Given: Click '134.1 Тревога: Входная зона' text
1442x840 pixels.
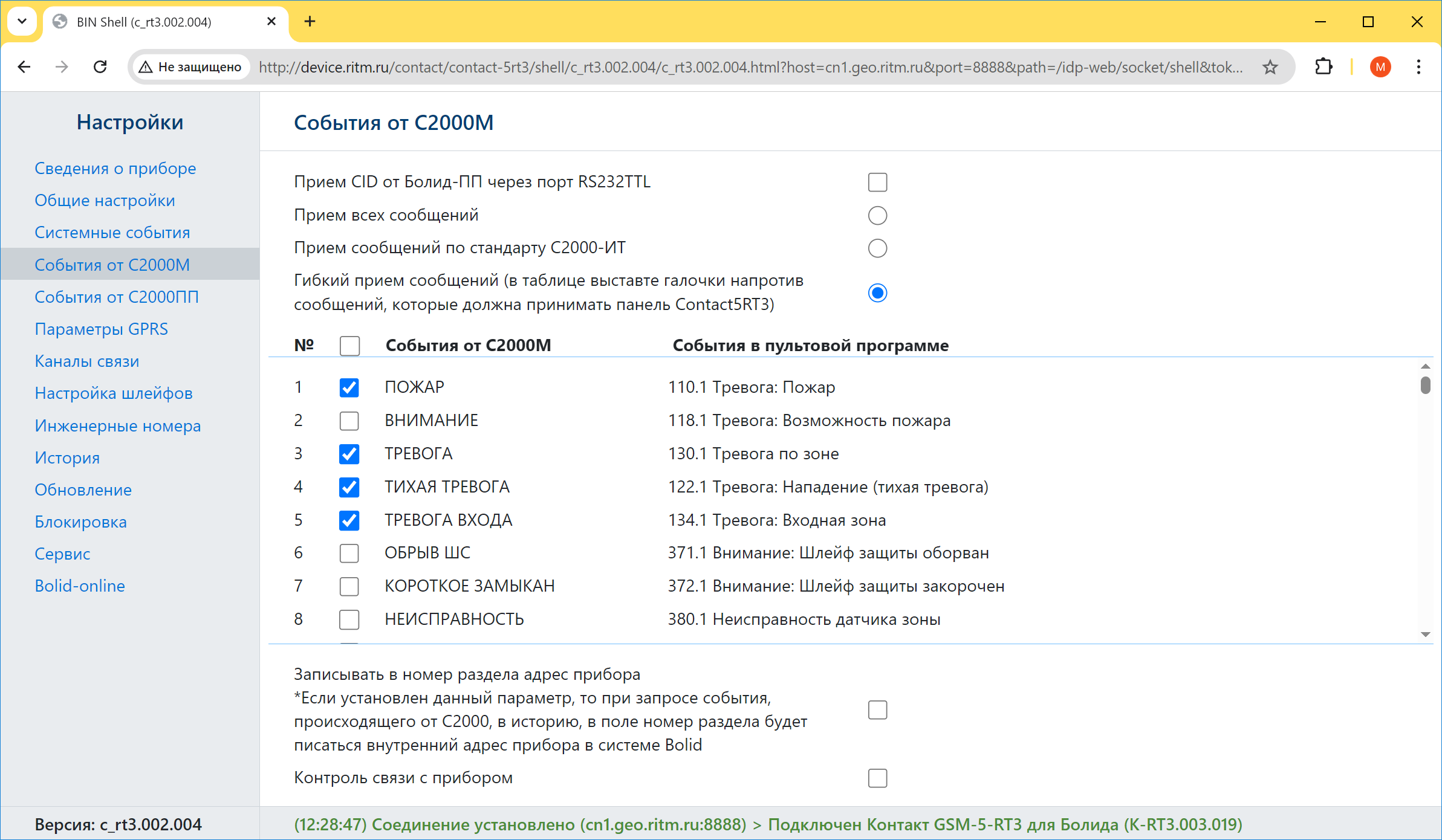Looking at the screenshot, I should click(x=777, y=520).
